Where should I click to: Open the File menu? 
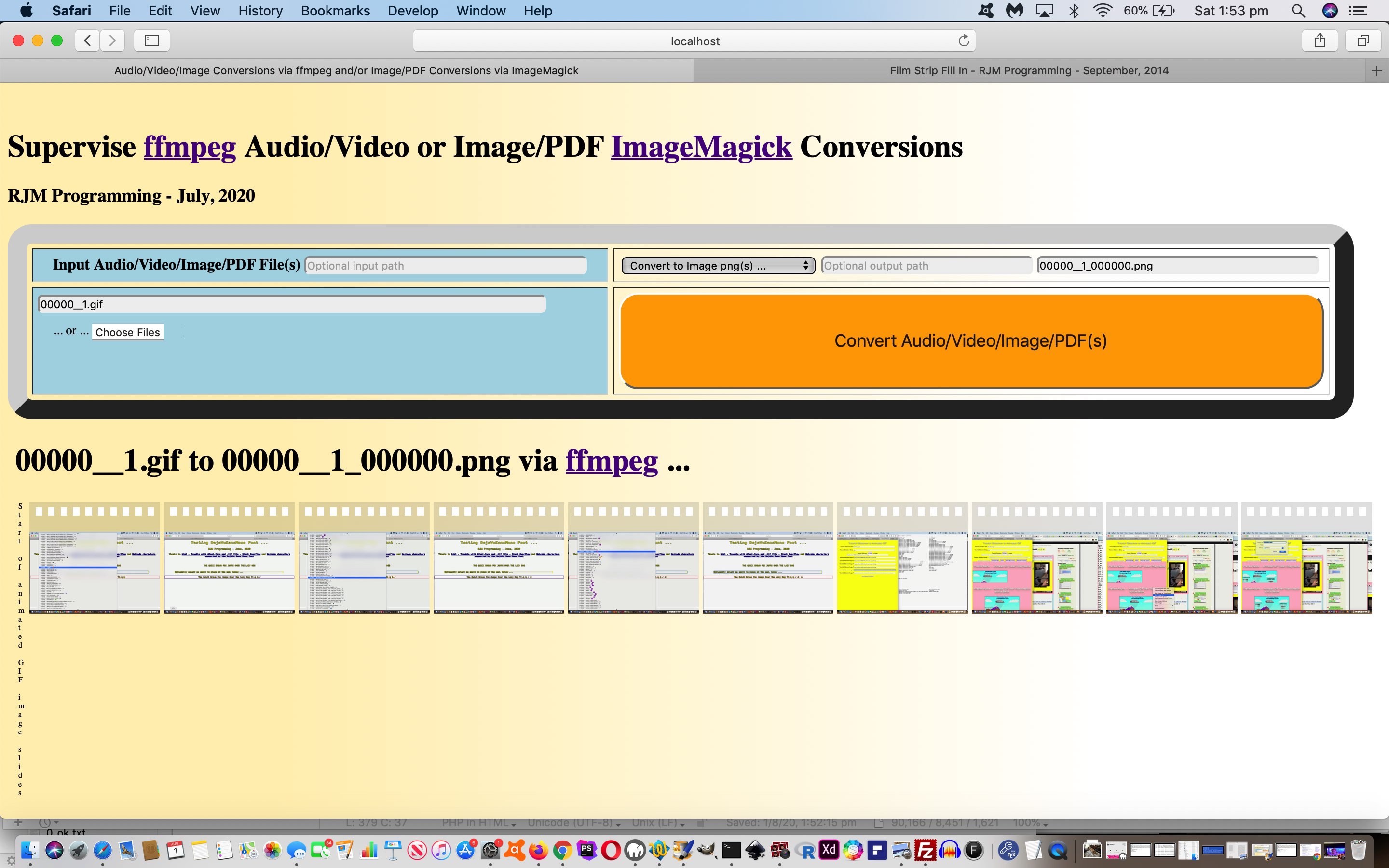point(120,11)
